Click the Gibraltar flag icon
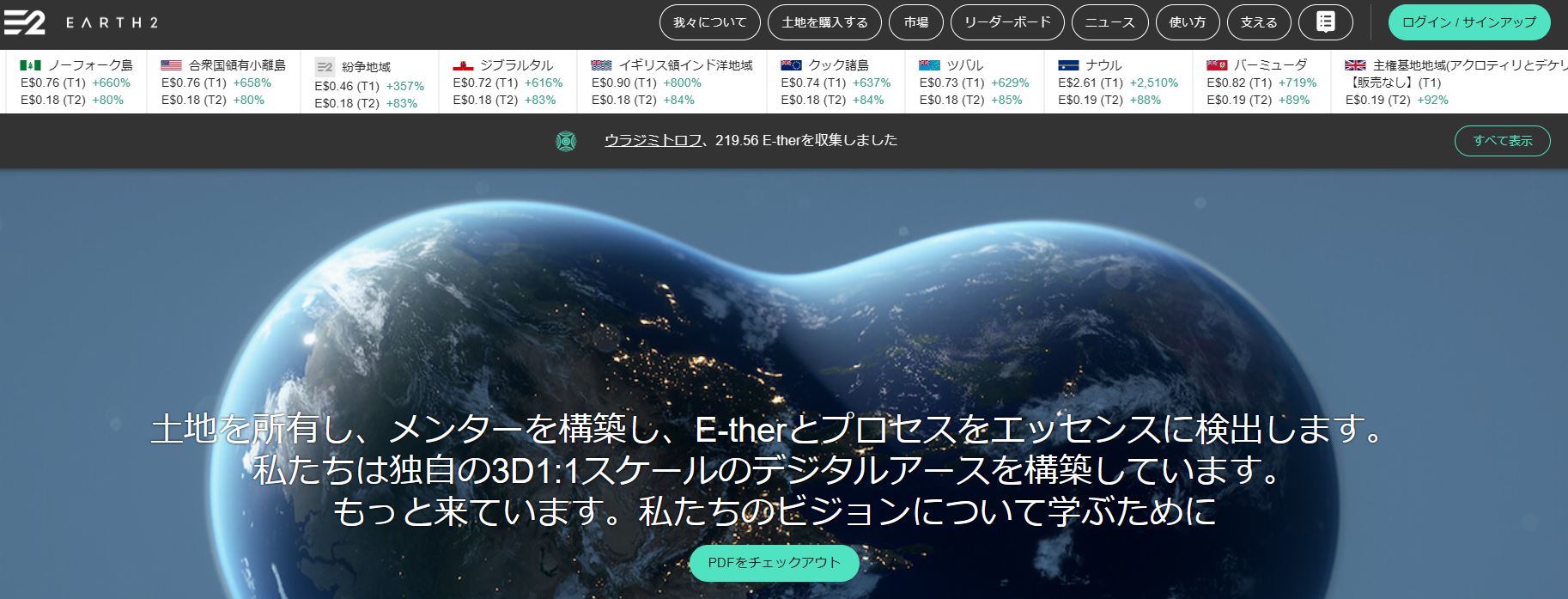1568x599 pixels. [463, 65]
